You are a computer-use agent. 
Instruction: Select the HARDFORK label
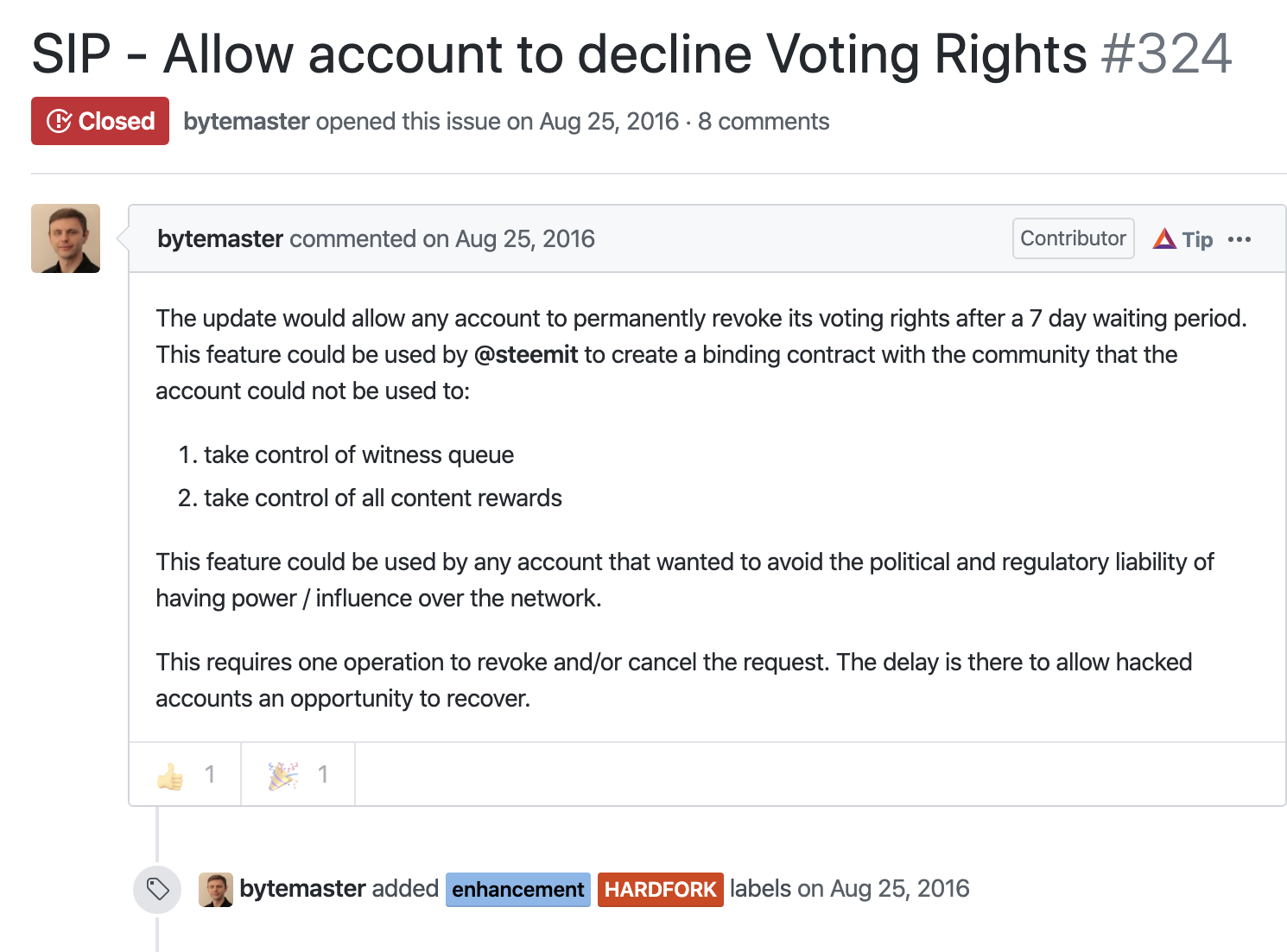pyautogui.click(x=660, y=890)
